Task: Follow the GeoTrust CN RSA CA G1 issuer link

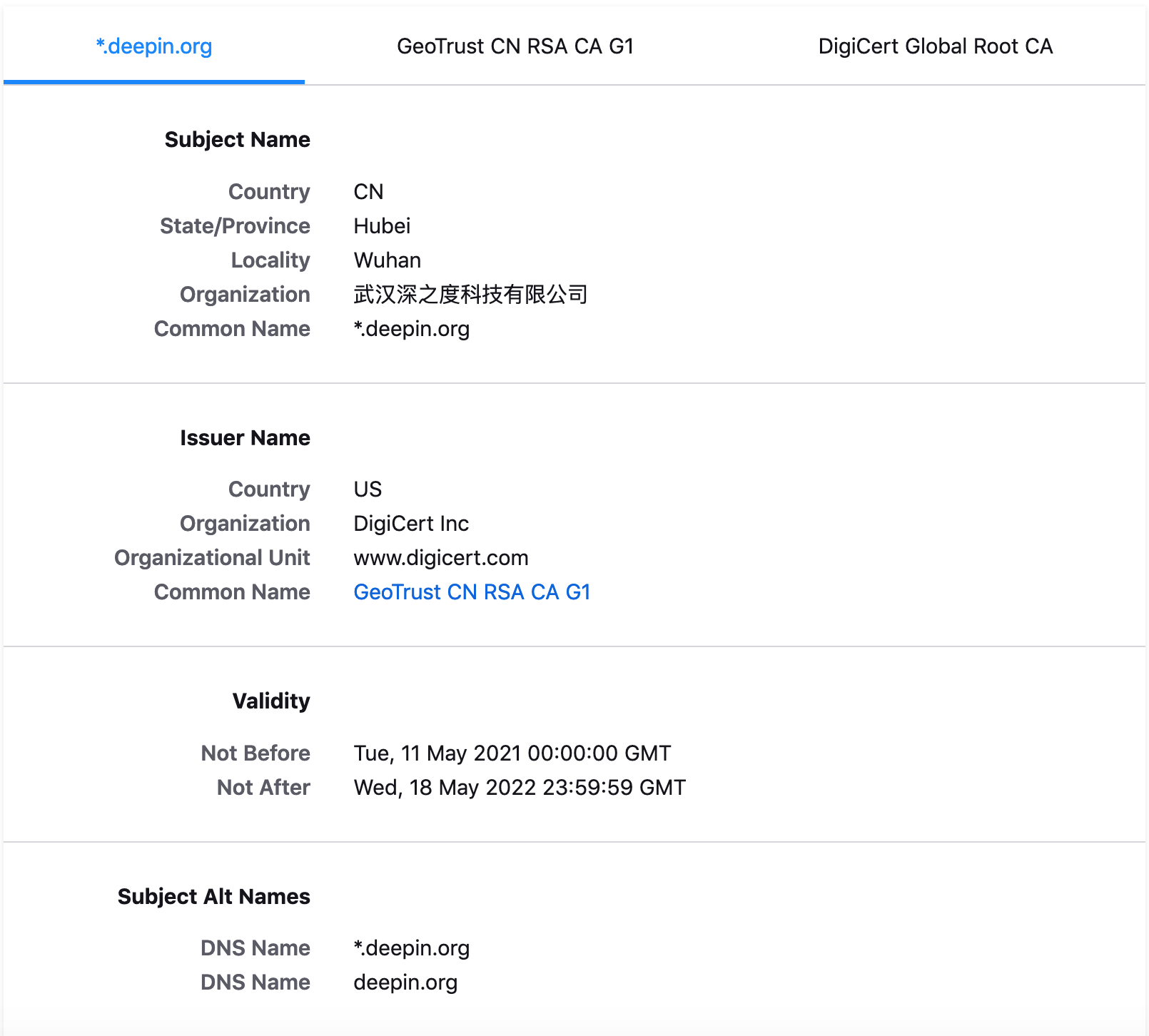Action: tap(472, 592)
